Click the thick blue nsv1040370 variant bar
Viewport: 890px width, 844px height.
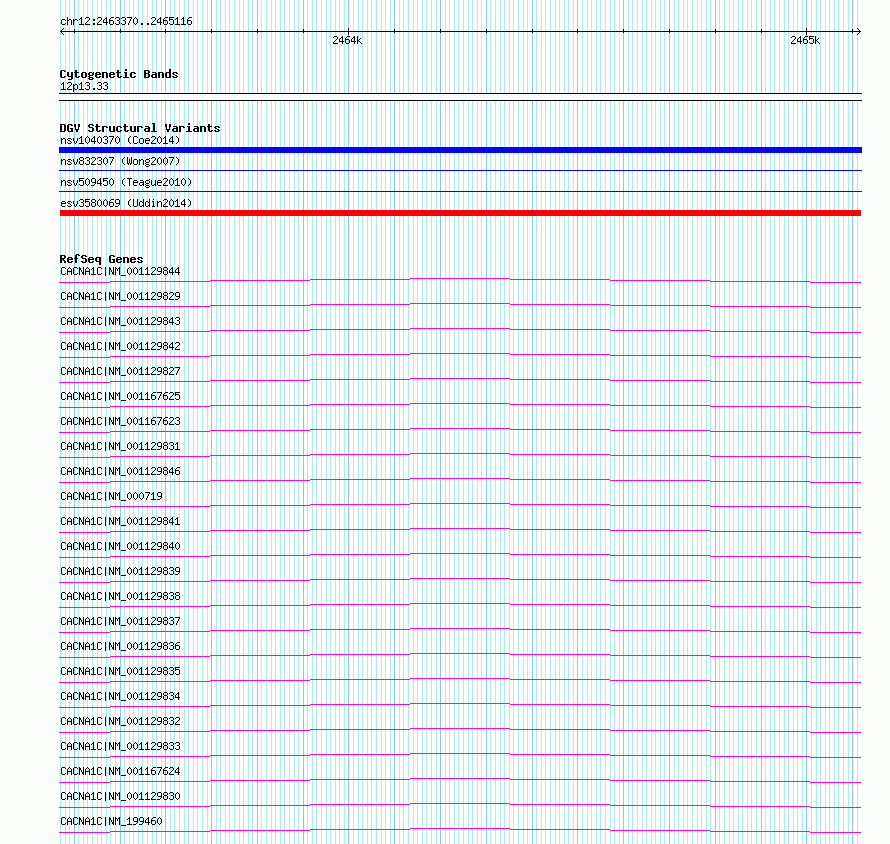point(460,150)
